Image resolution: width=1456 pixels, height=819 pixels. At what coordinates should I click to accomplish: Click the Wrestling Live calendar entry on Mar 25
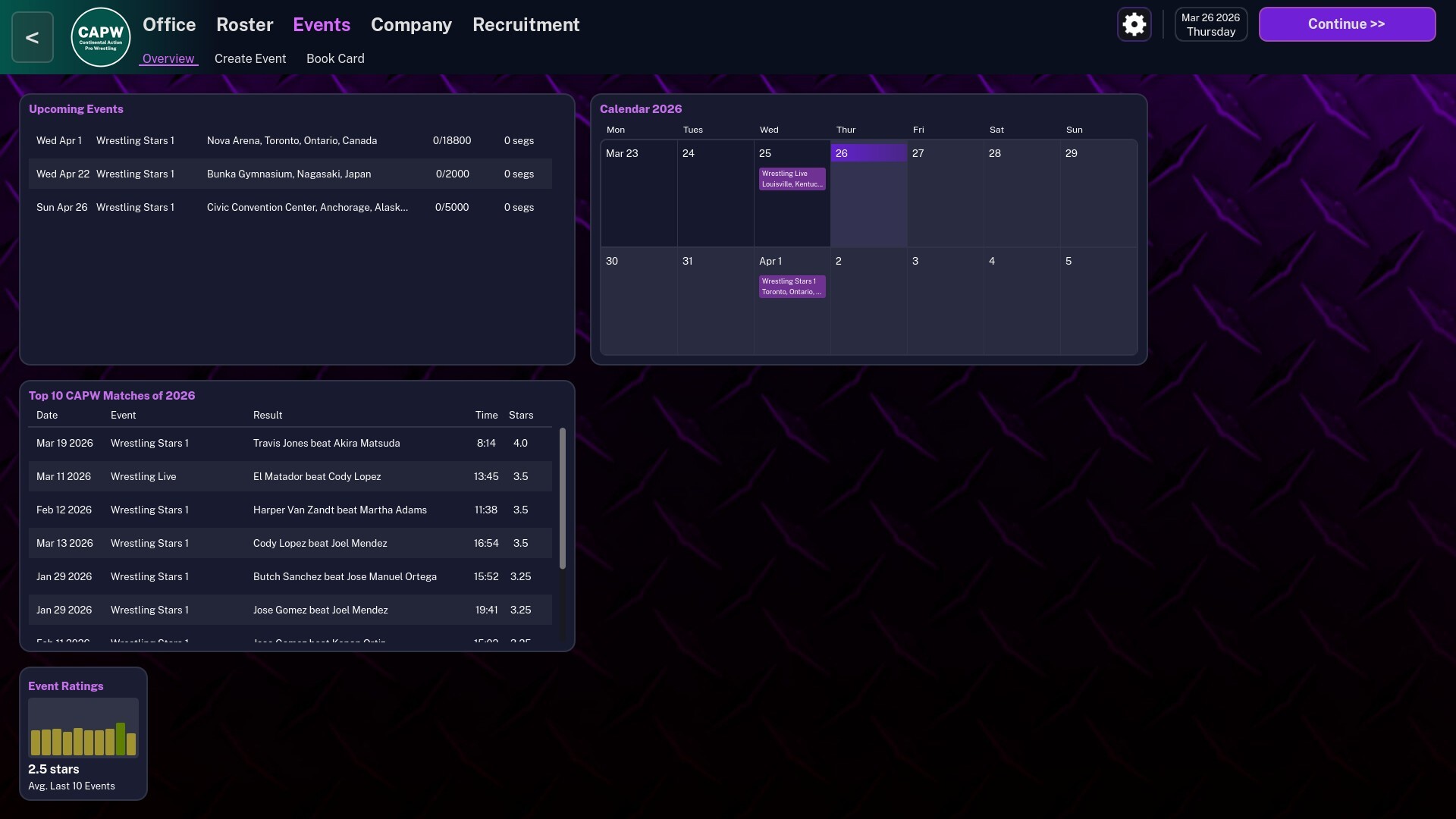click(x=792, y=179)
